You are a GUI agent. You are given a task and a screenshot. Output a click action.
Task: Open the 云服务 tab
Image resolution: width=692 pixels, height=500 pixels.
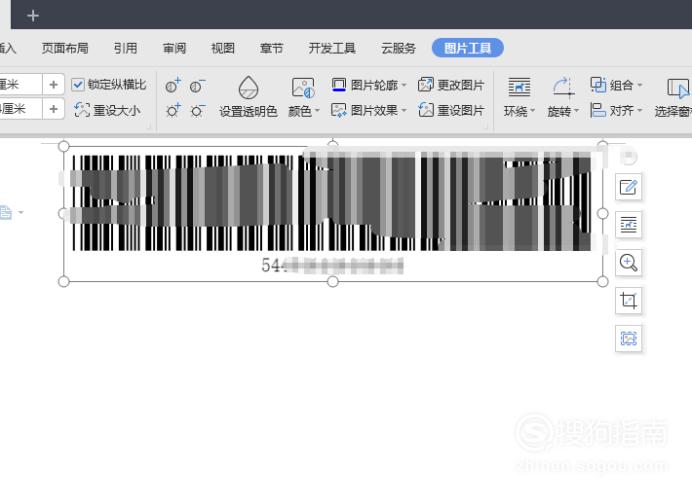pyautogui.click(x=399, y=48)
